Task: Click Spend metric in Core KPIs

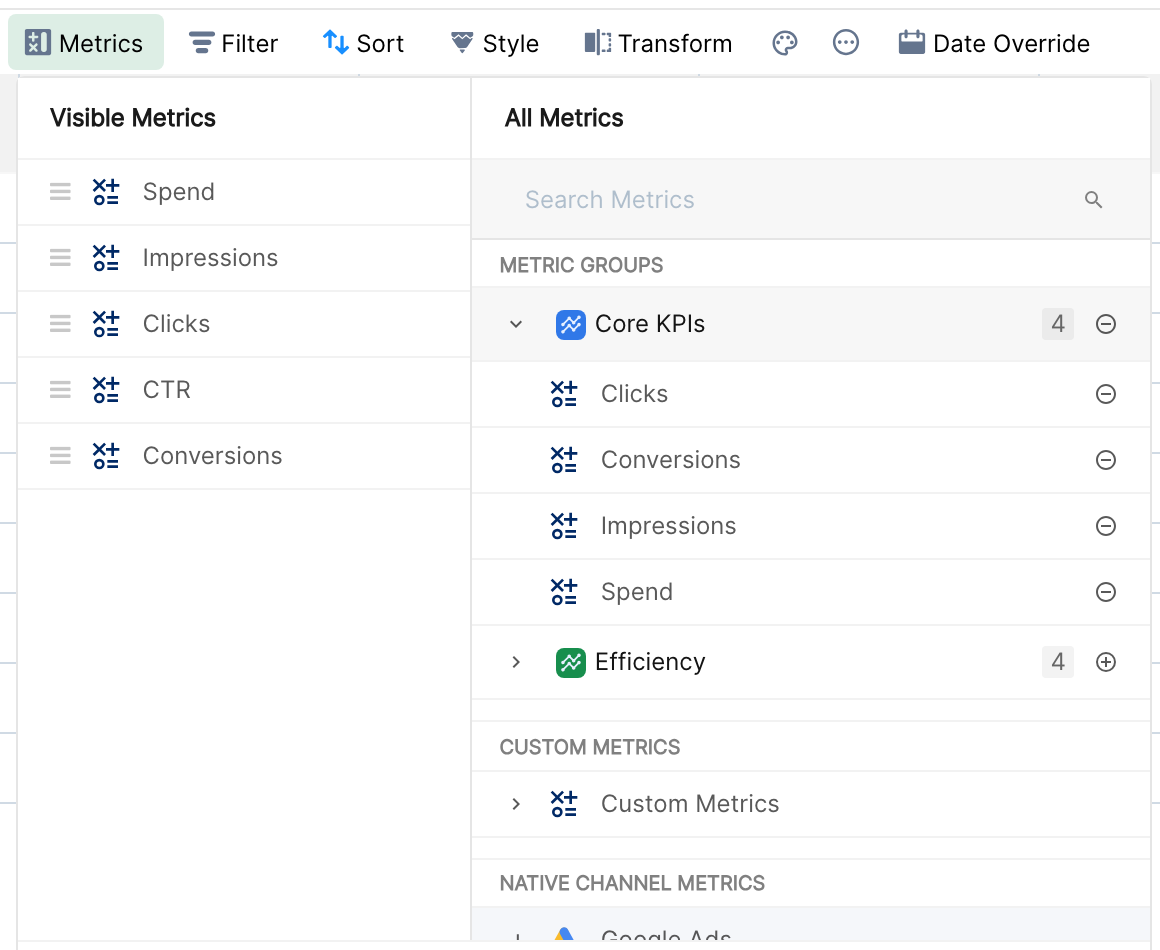Action: (x=636, y=592)
